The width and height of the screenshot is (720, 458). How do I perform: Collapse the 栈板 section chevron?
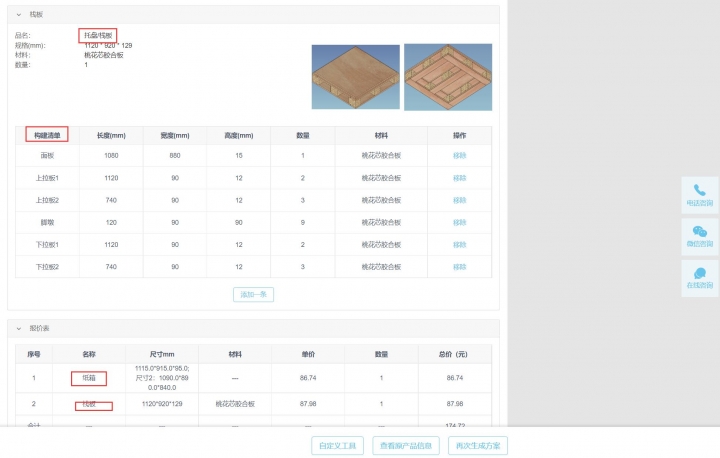pyautogui.click(x=18, y=15)
